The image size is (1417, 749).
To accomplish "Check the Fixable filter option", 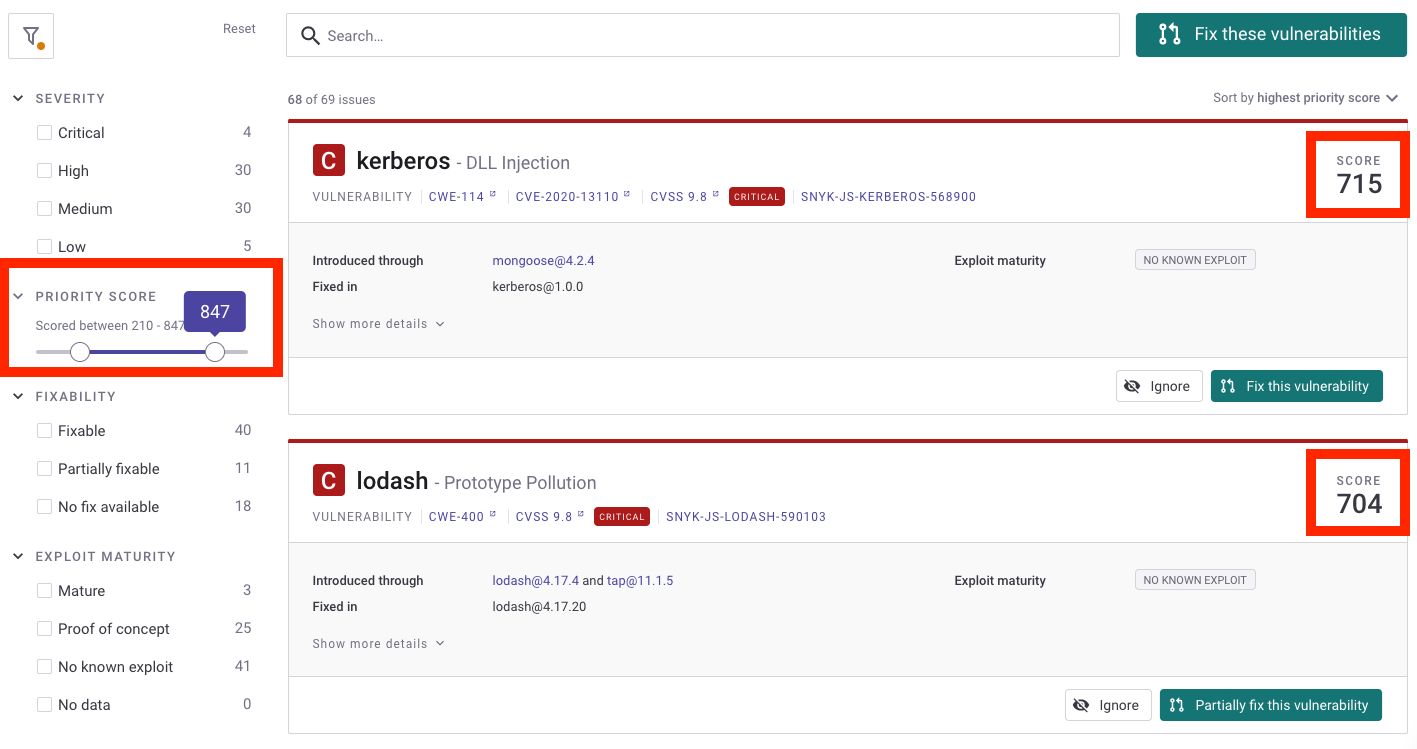I will click(x=44, y=431).
